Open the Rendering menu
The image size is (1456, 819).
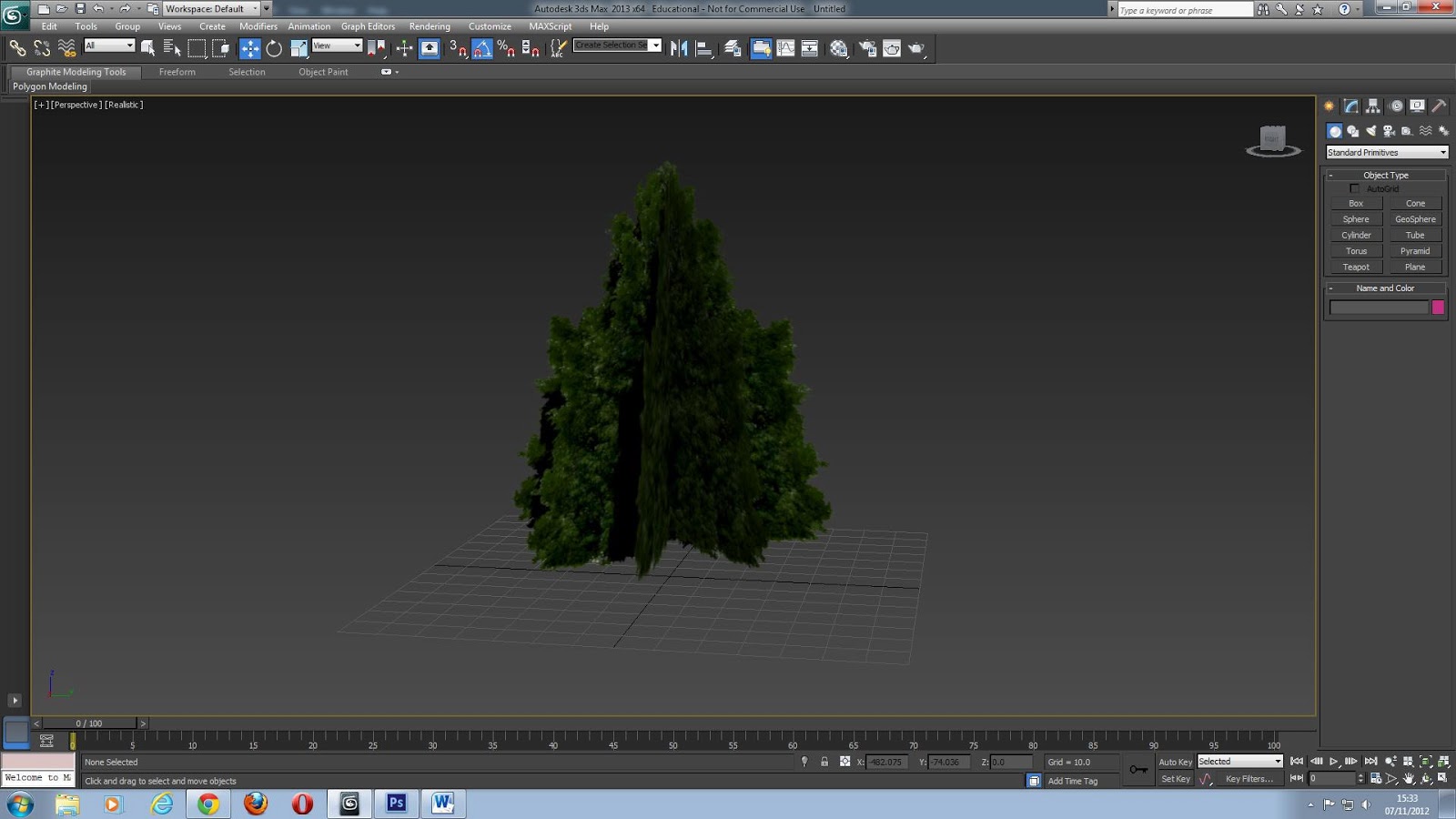pyautogui.click(x=430, y=26)
